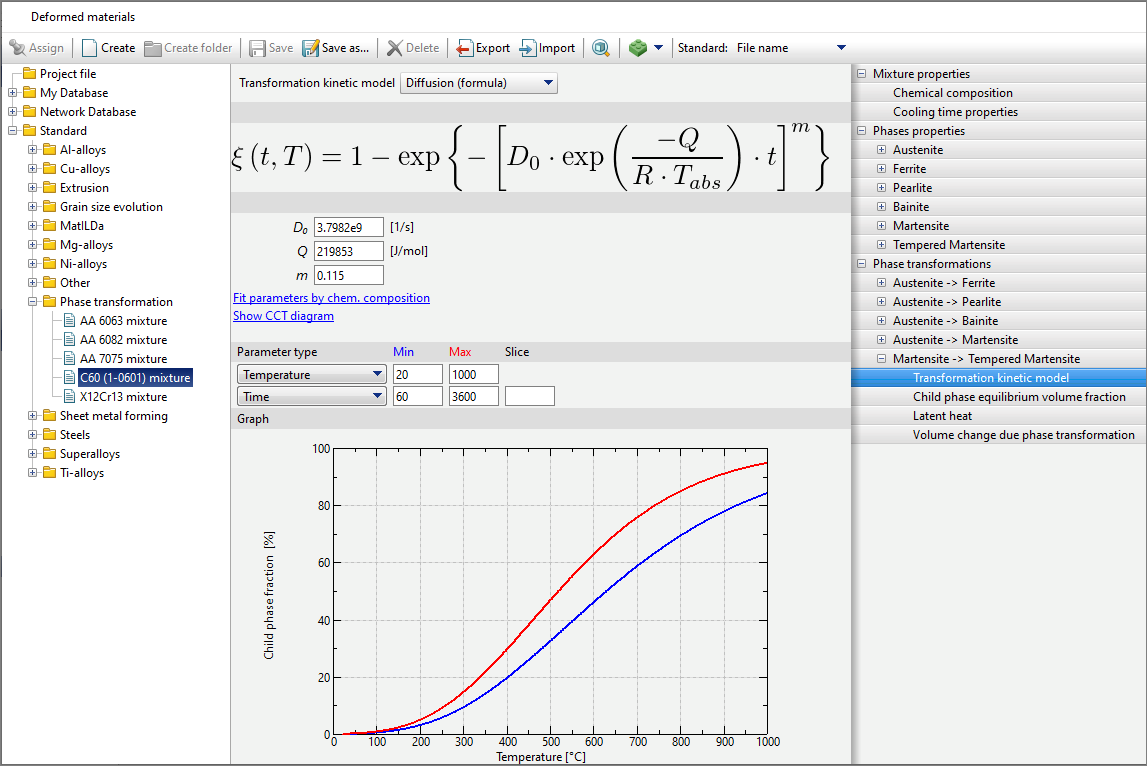Click the Import toolbar icon

click(x=528, y=48)
